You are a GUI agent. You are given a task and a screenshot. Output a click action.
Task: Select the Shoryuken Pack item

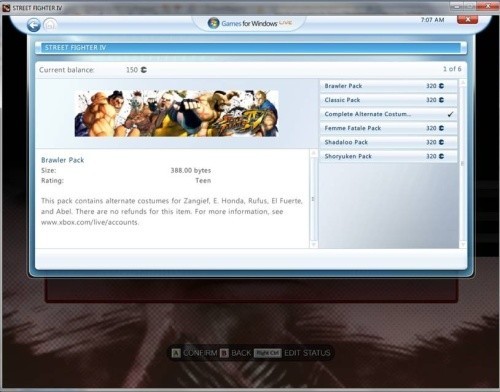389,156
